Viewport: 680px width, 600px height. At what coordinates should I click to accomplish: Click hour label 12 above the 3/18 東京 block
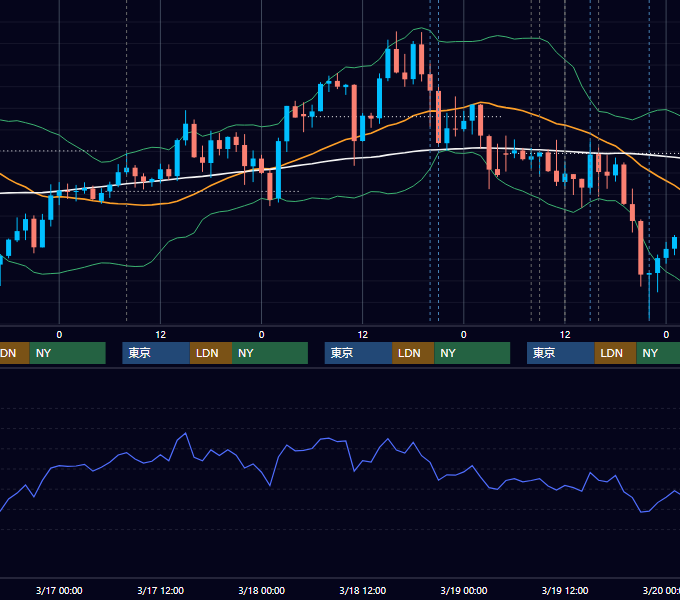click(363, 335)
